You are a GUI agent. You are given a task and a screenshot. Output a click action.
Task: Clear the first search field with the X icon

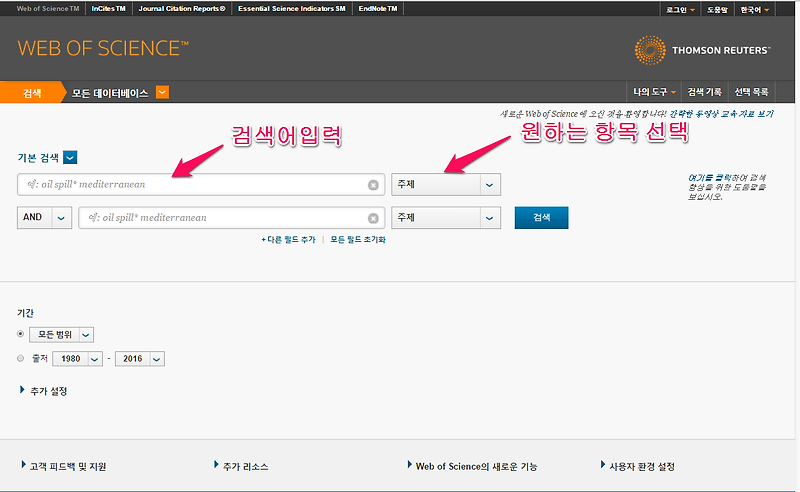[x=373, y=185]
